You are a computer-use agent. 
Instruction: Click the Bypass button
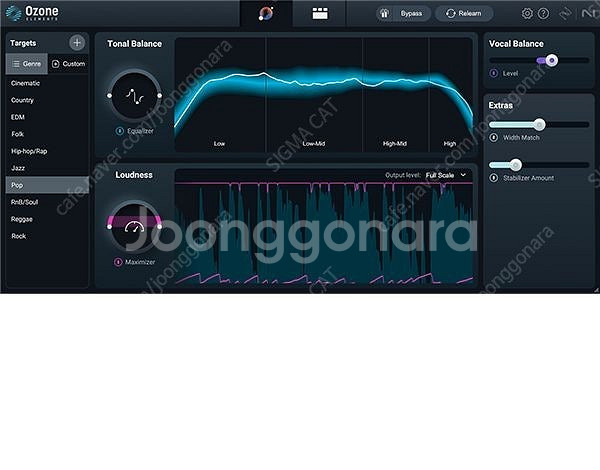[x=403, y=13]
